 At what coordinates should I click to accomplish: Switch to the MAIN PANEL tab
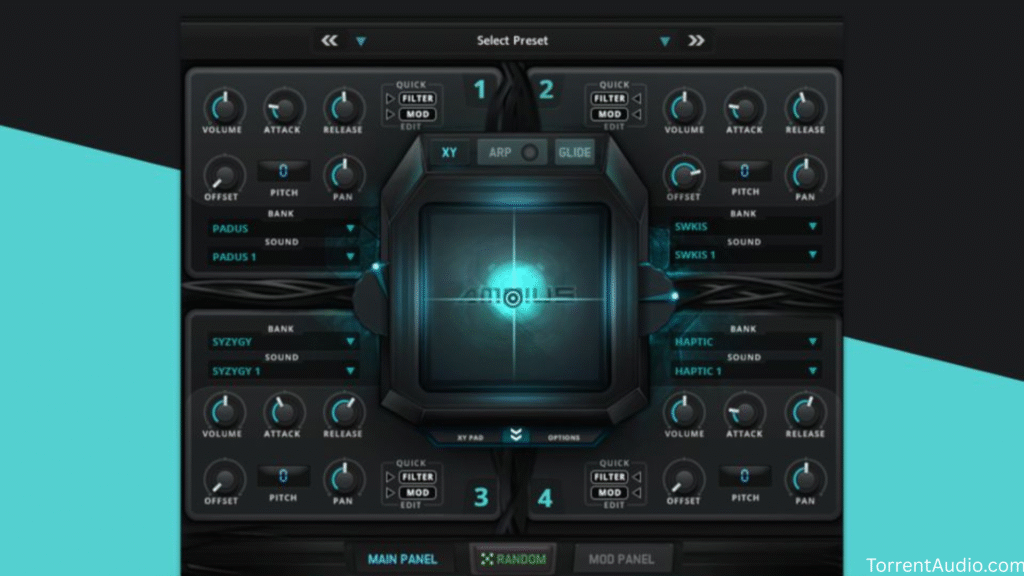click(402, 559)
